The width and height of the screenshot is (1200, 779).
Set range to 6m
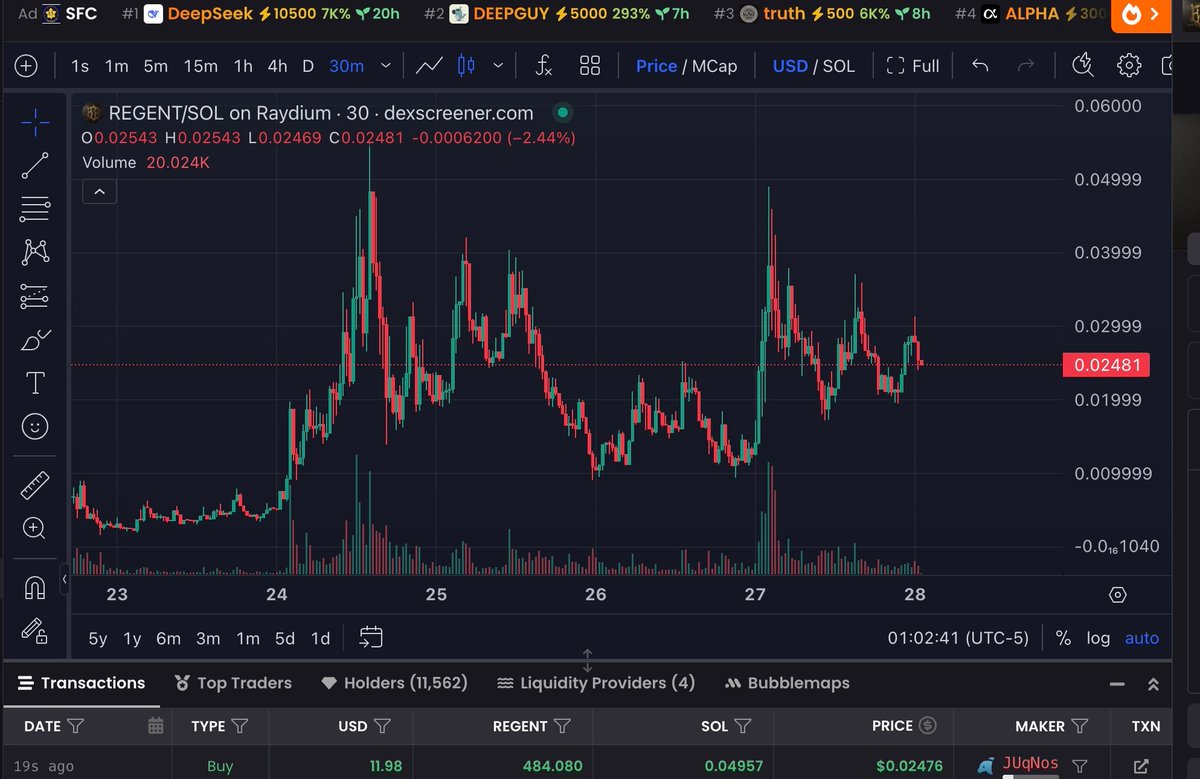(x=169, y=638)
